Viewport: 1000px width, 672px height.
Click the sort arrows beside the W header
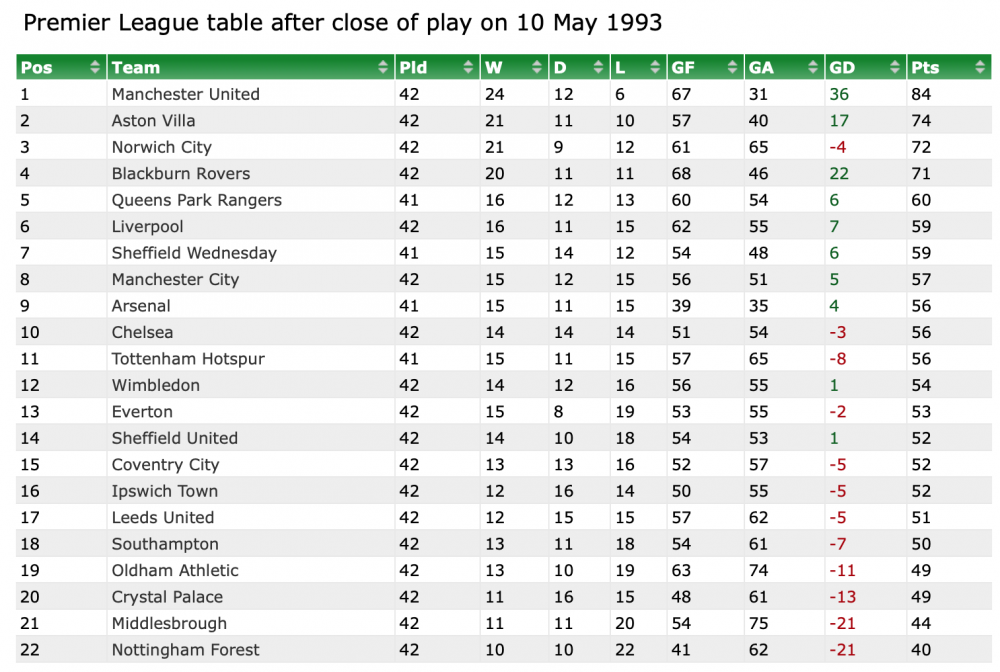537,68
